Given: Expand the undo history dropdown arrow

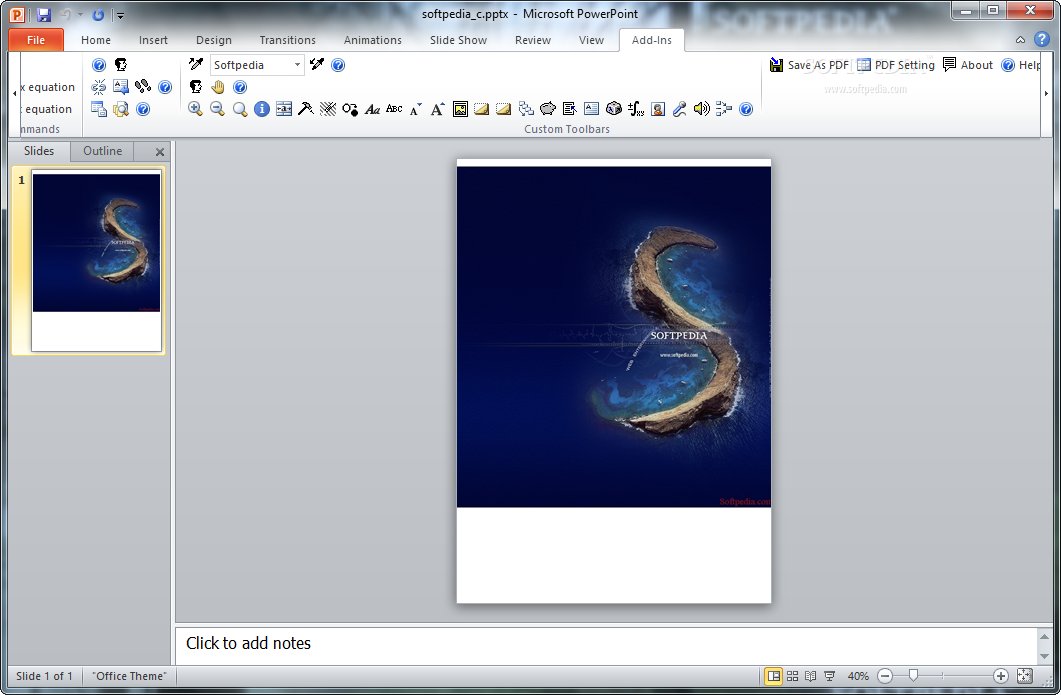Looking at the screenshot, I should click(81, 14).
